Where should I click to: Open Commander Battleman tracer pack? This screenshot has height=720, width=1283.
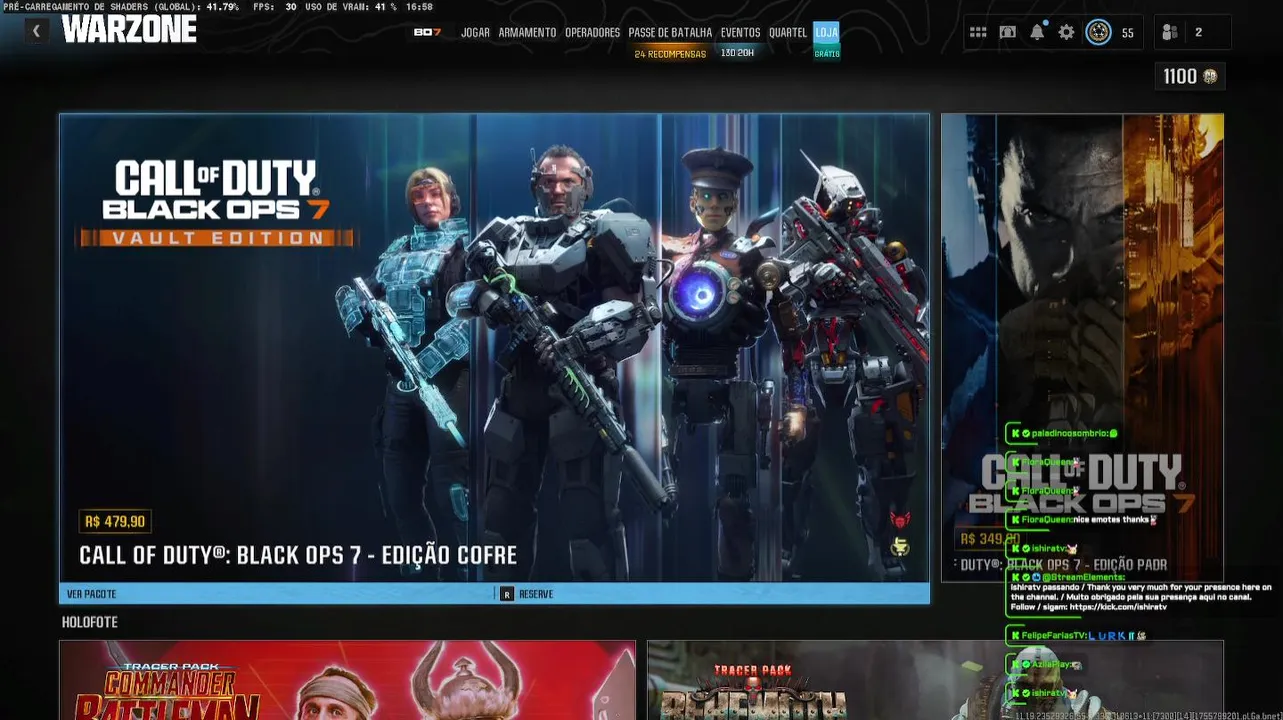[x=347, y=680]
